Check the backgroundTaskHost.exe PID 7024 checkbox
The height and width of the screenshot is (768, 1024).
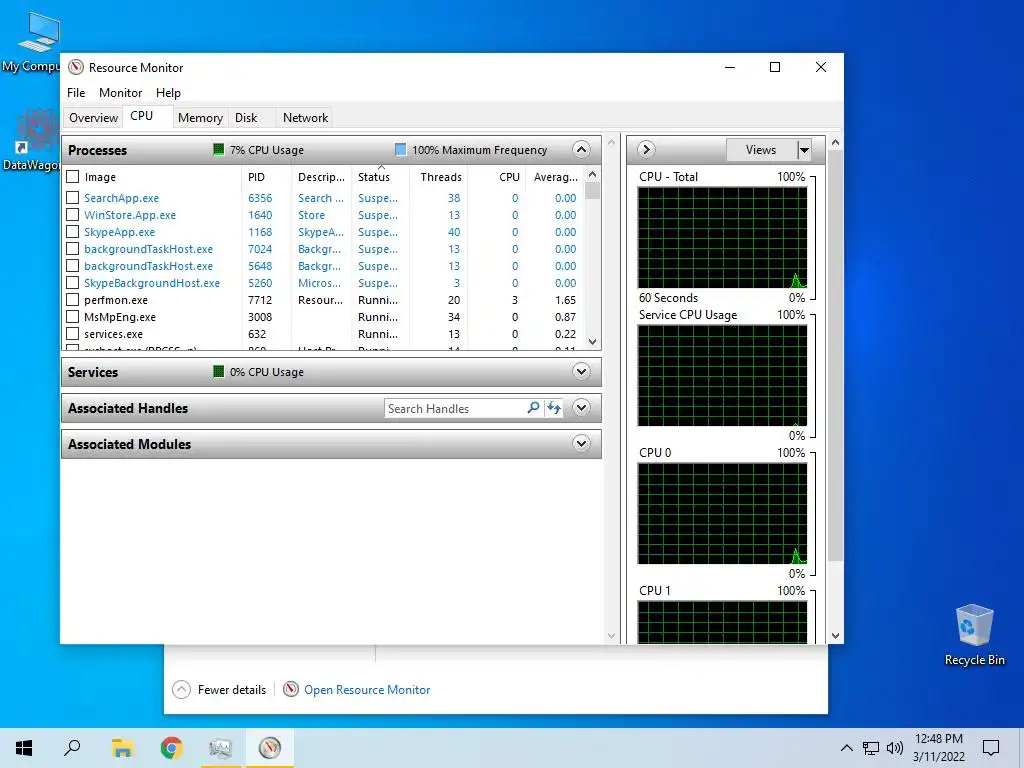[73, 249]
